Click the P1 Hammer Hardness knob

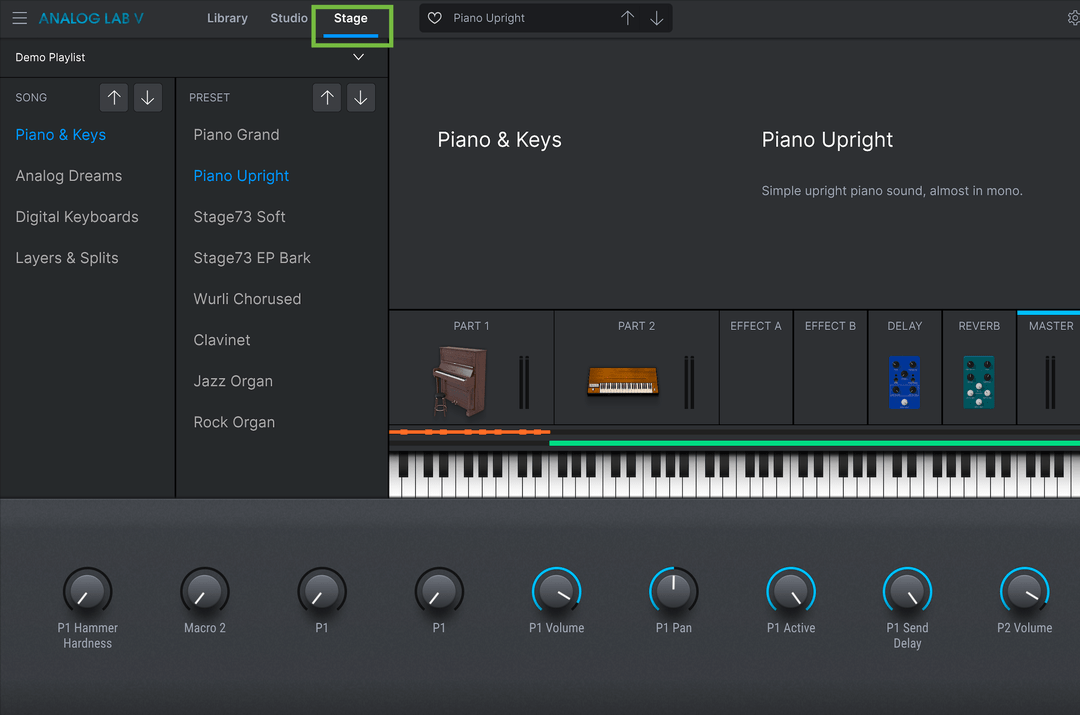(x=87, y=591)
